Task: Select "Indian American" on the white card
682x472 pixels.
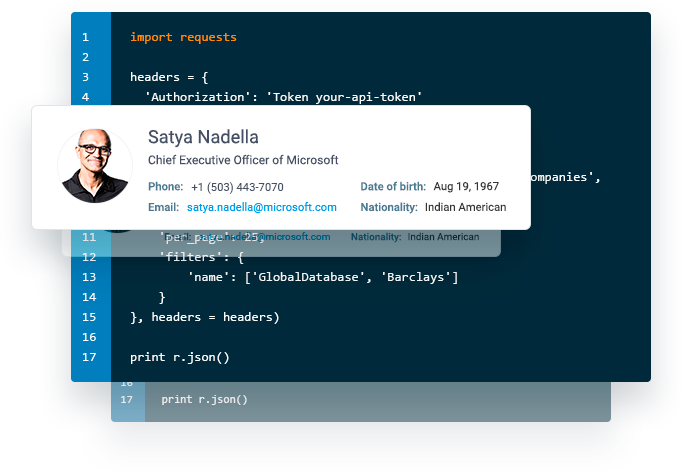Action: point(465,207)
